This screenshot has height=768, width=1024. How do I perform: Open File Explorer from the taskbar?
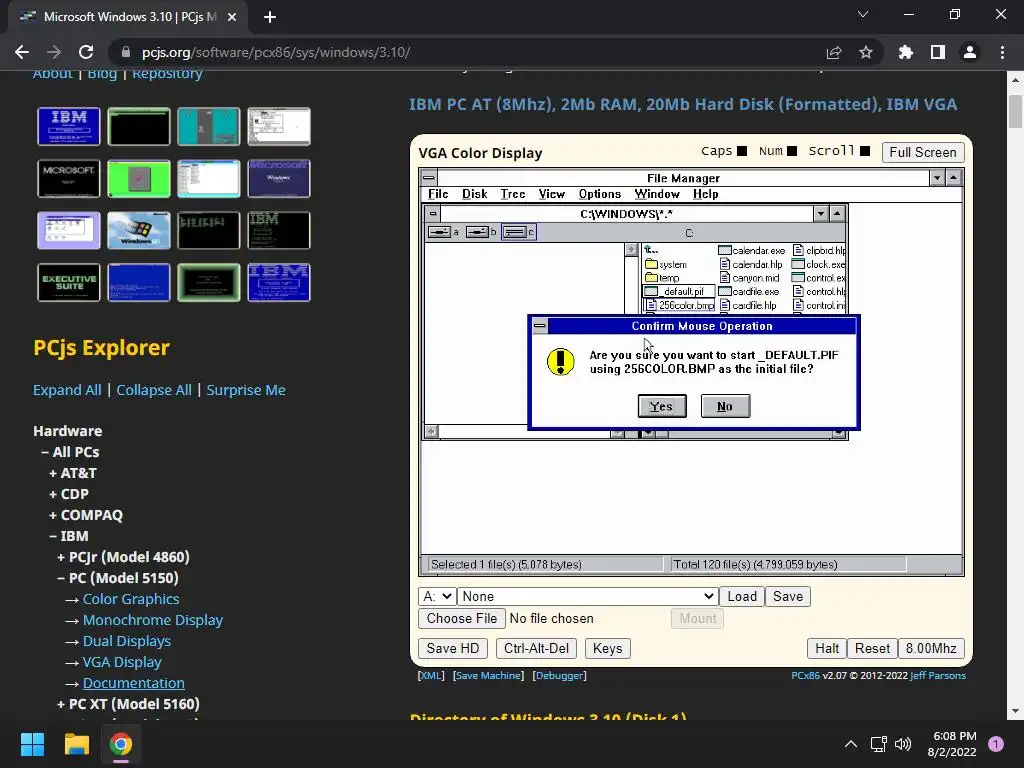click(76, 744)
